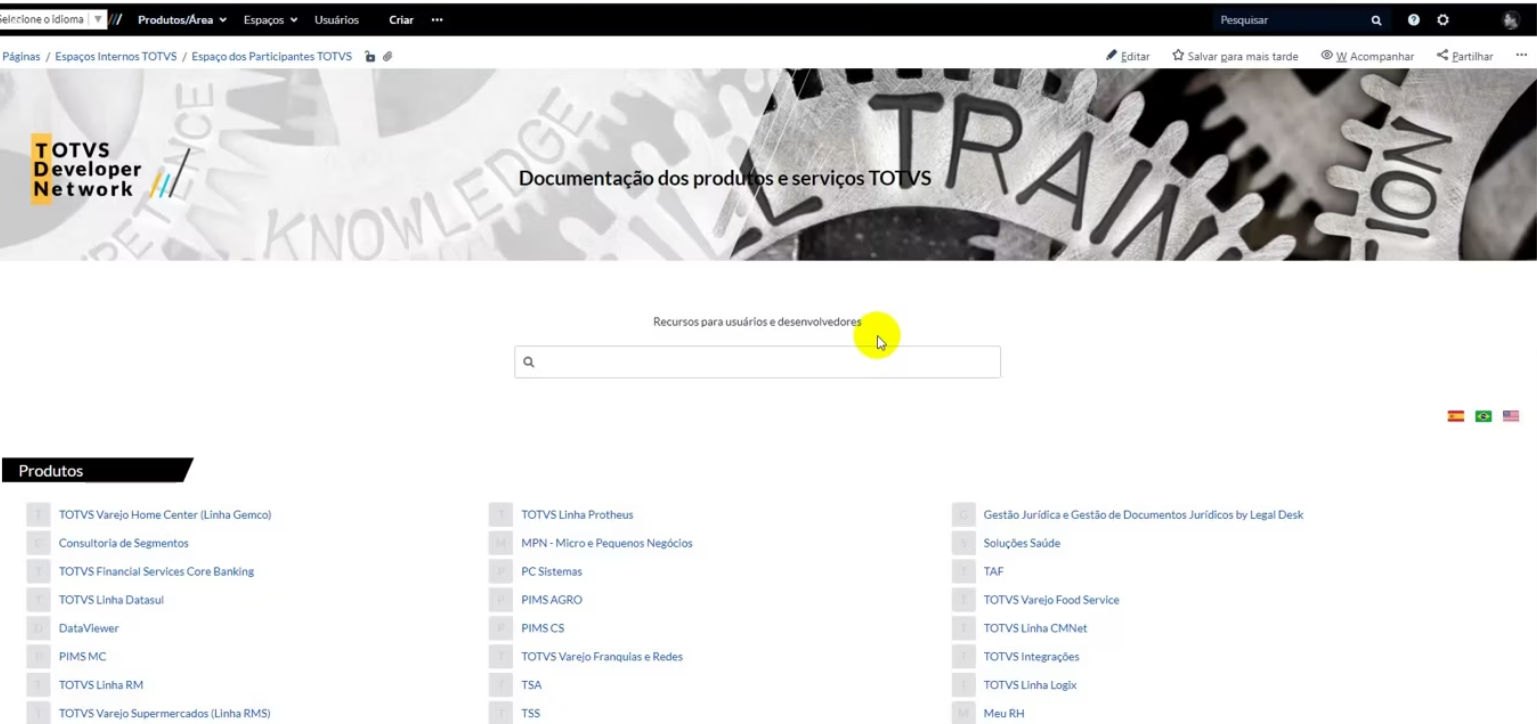Open Consultoria de Segmentos
The image size is (1537, 724).
pos(124,543)
